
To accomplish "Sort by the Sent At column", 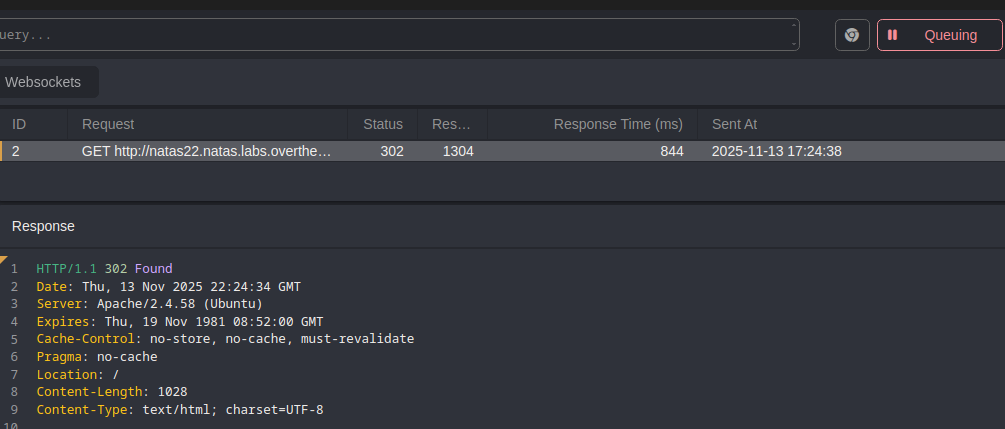I will (734, 124).
